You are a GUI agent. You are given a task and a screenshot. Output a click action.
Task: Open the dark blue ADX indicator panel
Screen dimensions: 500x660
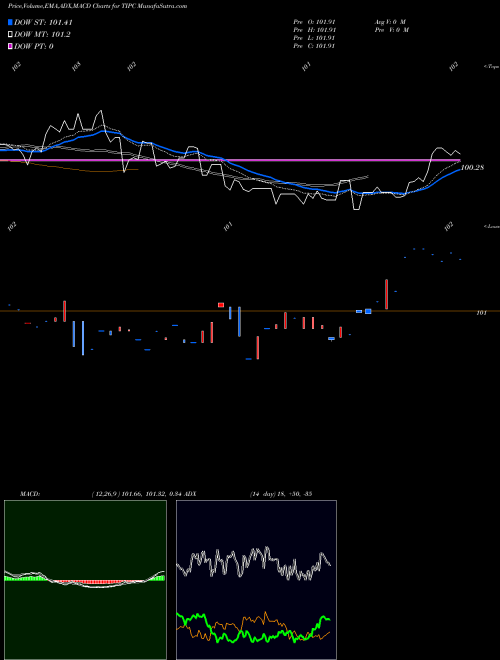coord(256,580)
